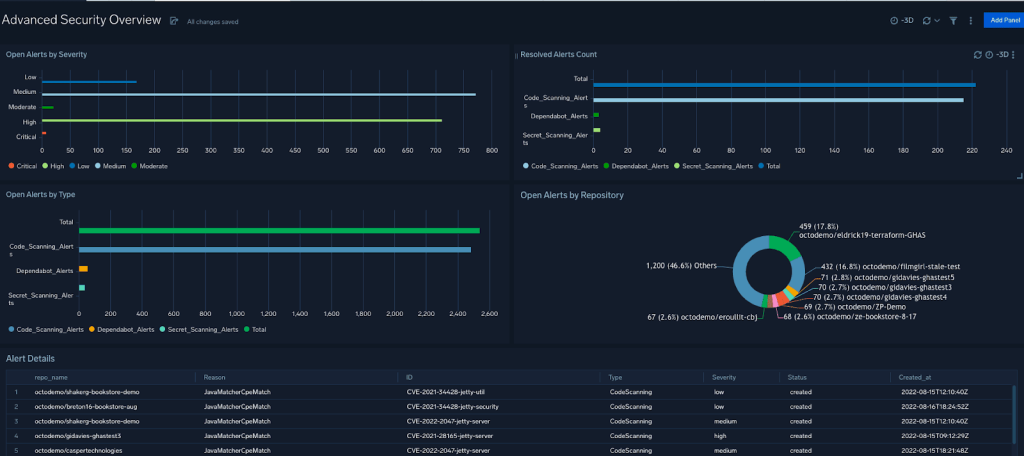Sort table by ID column header
Viewport: 1024px width, 456px height.
(409, 378)
